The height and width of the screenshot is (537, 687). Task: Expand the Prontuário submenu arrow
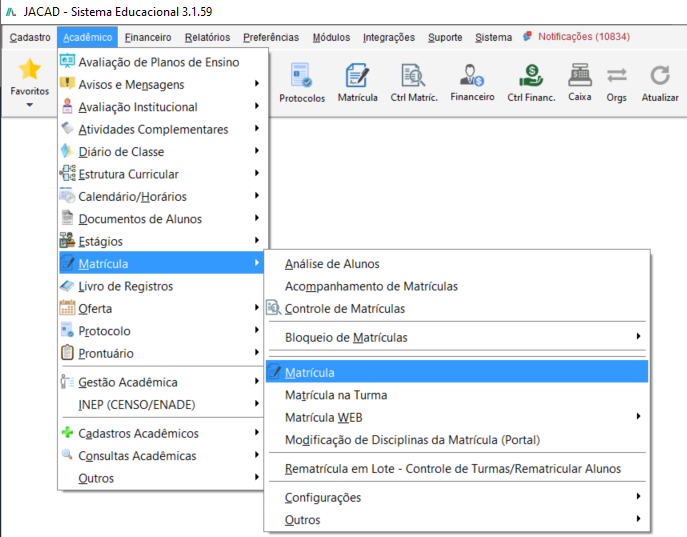[257, 352]
